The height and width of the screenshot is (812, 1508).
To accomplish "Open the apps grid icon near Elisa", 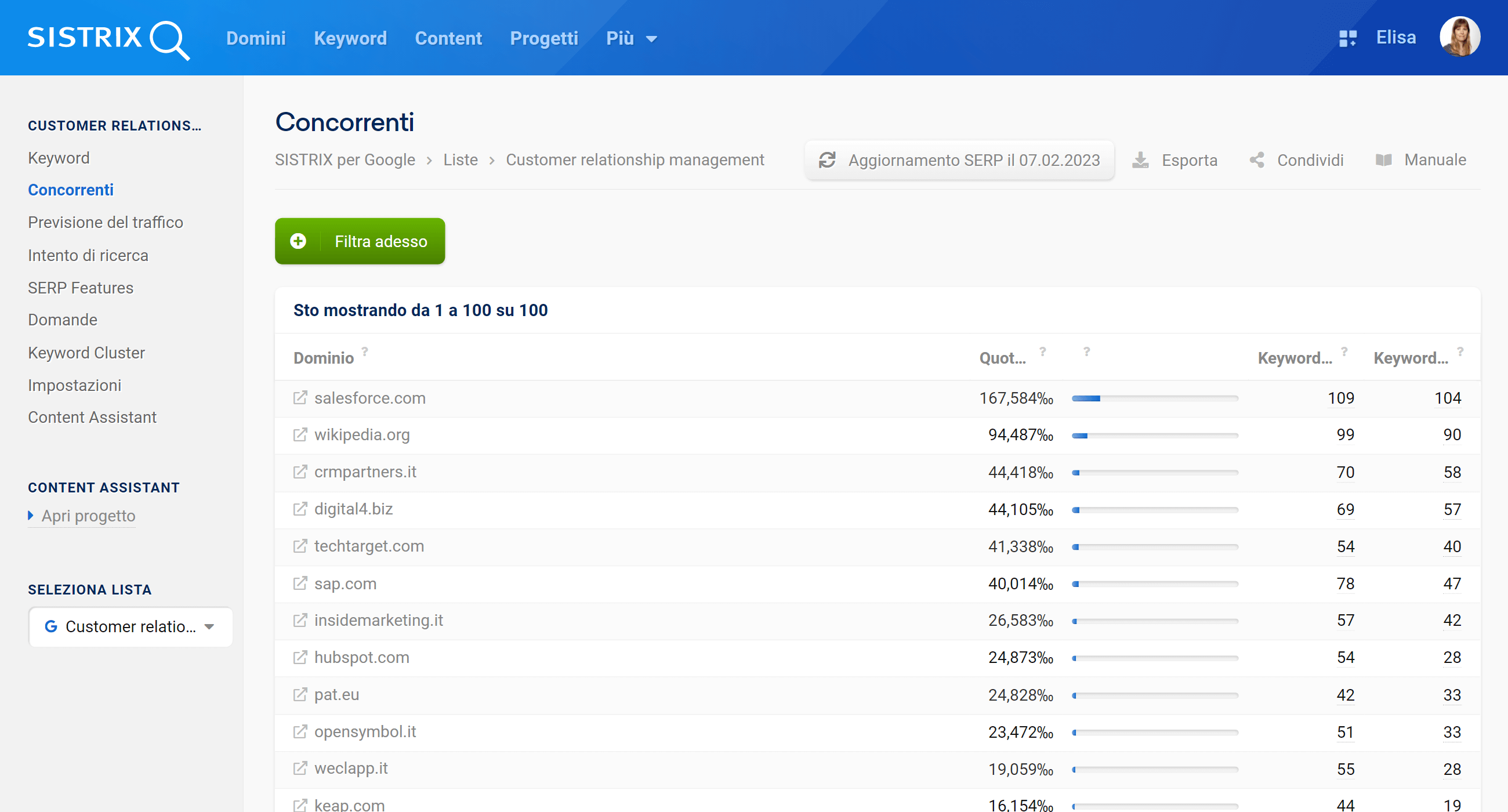I will (x=1347, y=39).
